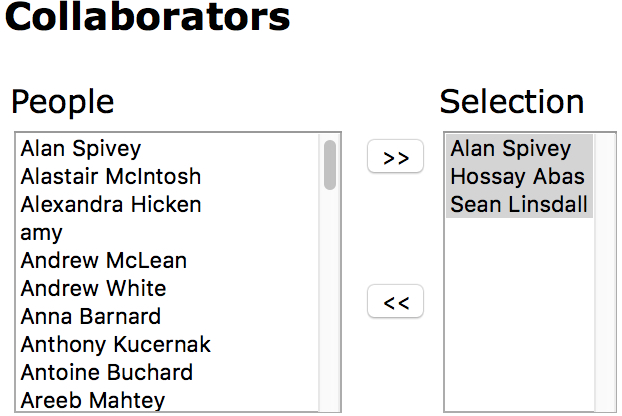This screenshot has height=416, width=622.
Task: Choose Alastair McIntosh from the People list
Action: (x=110, y=177)
